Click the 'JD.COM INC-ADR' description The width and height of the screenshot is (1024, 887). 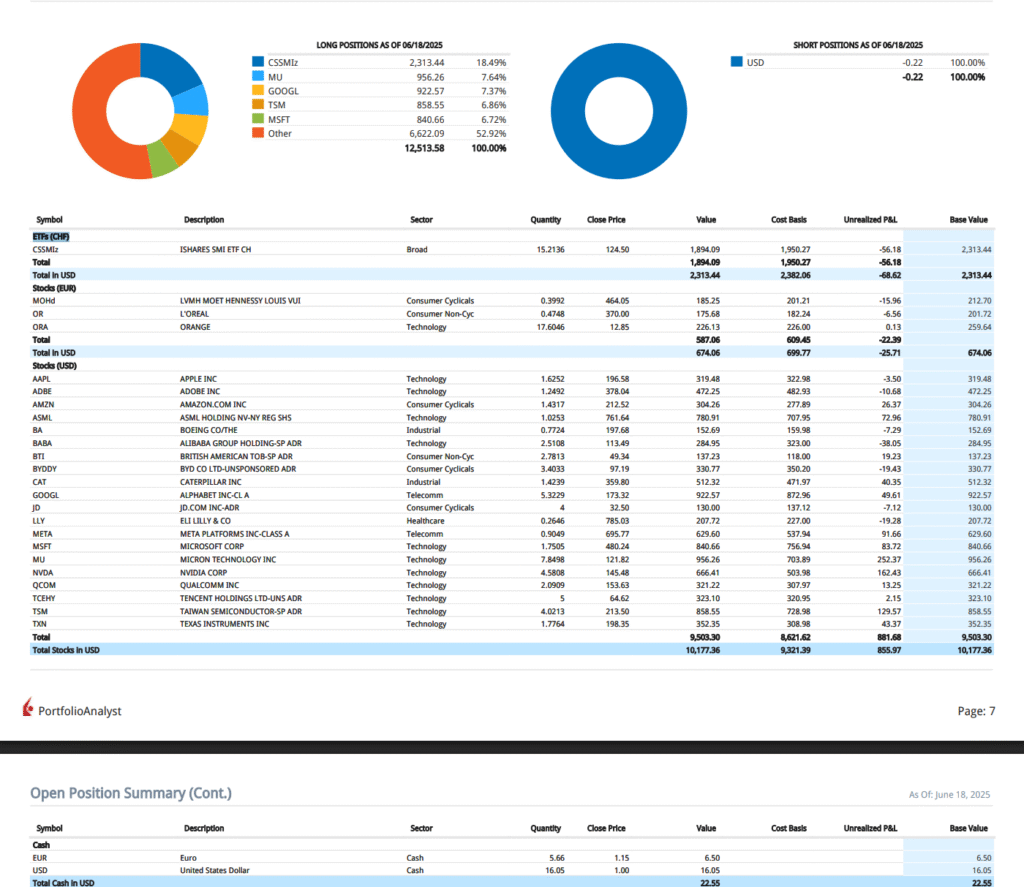[x=210, y=508]
